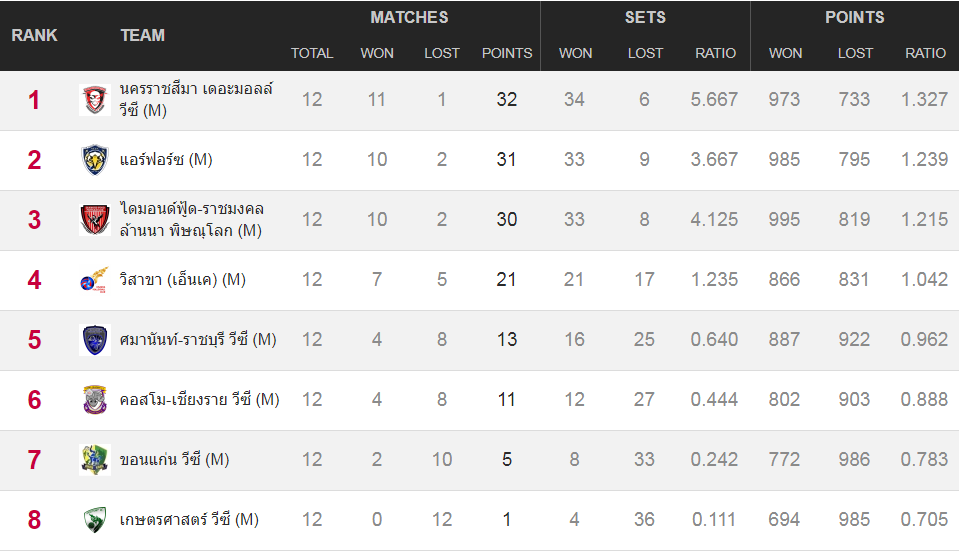The height and width of the screenshot is (551, 959).
Task: Open the แอร์ฟอร์ซ (M) team link
Action: pos(166,160)
